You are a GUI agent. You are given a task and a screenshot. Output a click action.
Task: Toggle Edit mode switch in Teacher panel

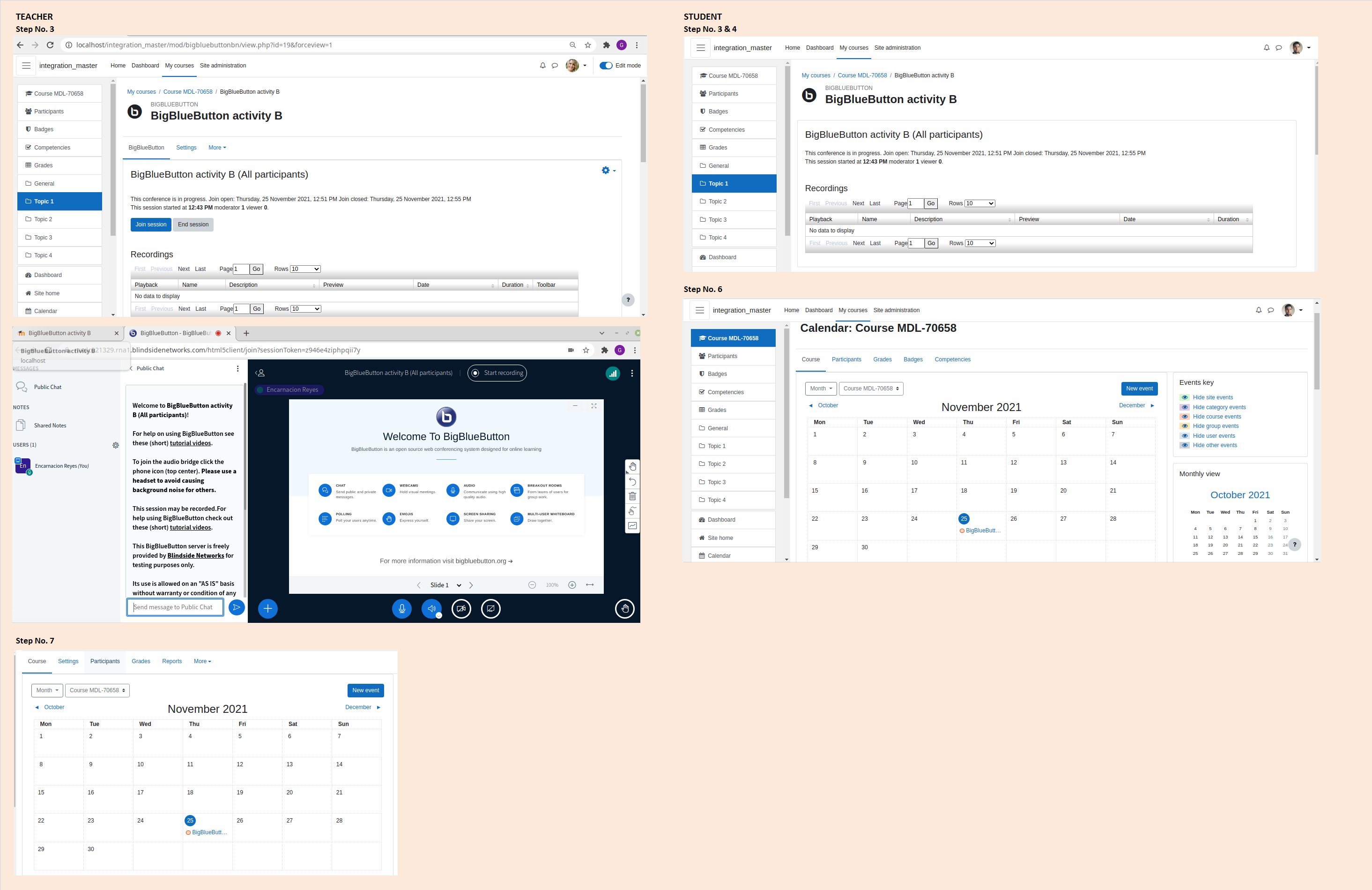click(x=606, y=66)
